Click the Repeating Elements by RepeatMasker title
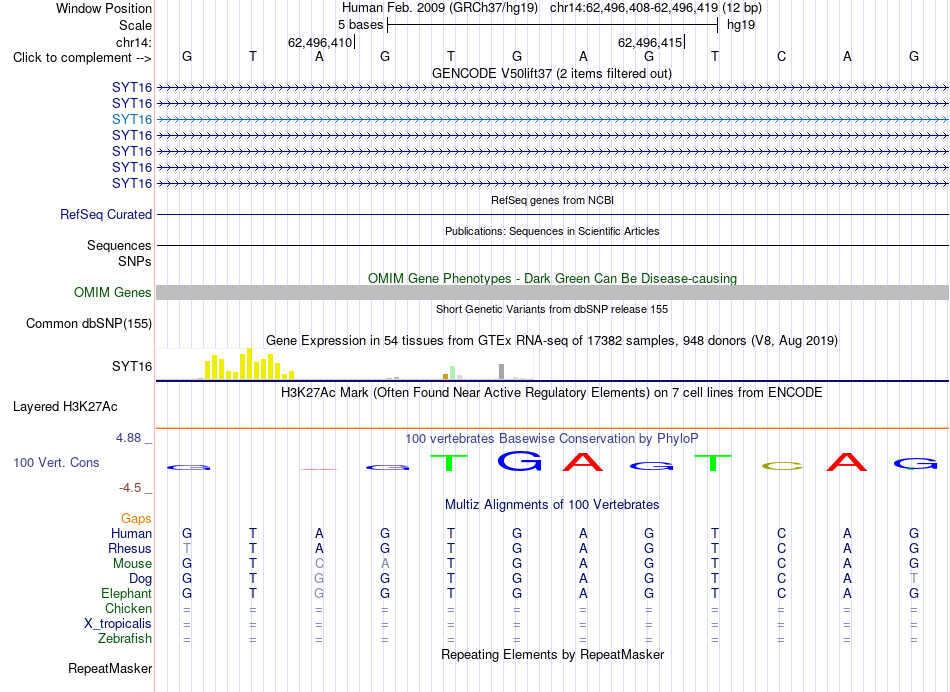This screenshot has height=692, width=950. click(x=552, y=654)
